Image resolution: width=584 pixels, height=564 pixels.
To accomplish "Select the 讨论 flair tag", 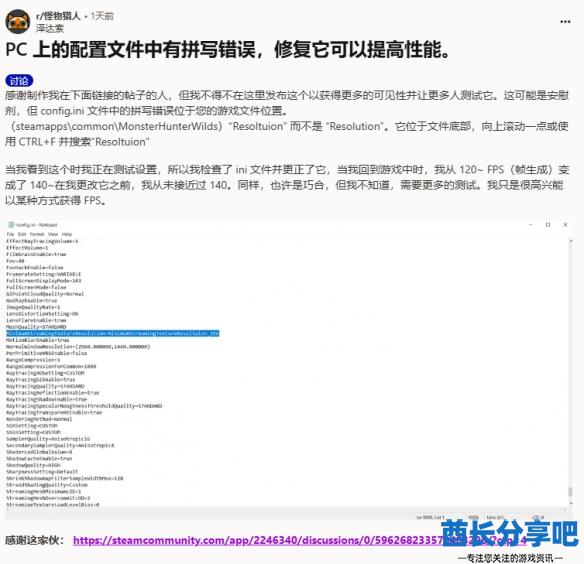I will coord(19,80).
